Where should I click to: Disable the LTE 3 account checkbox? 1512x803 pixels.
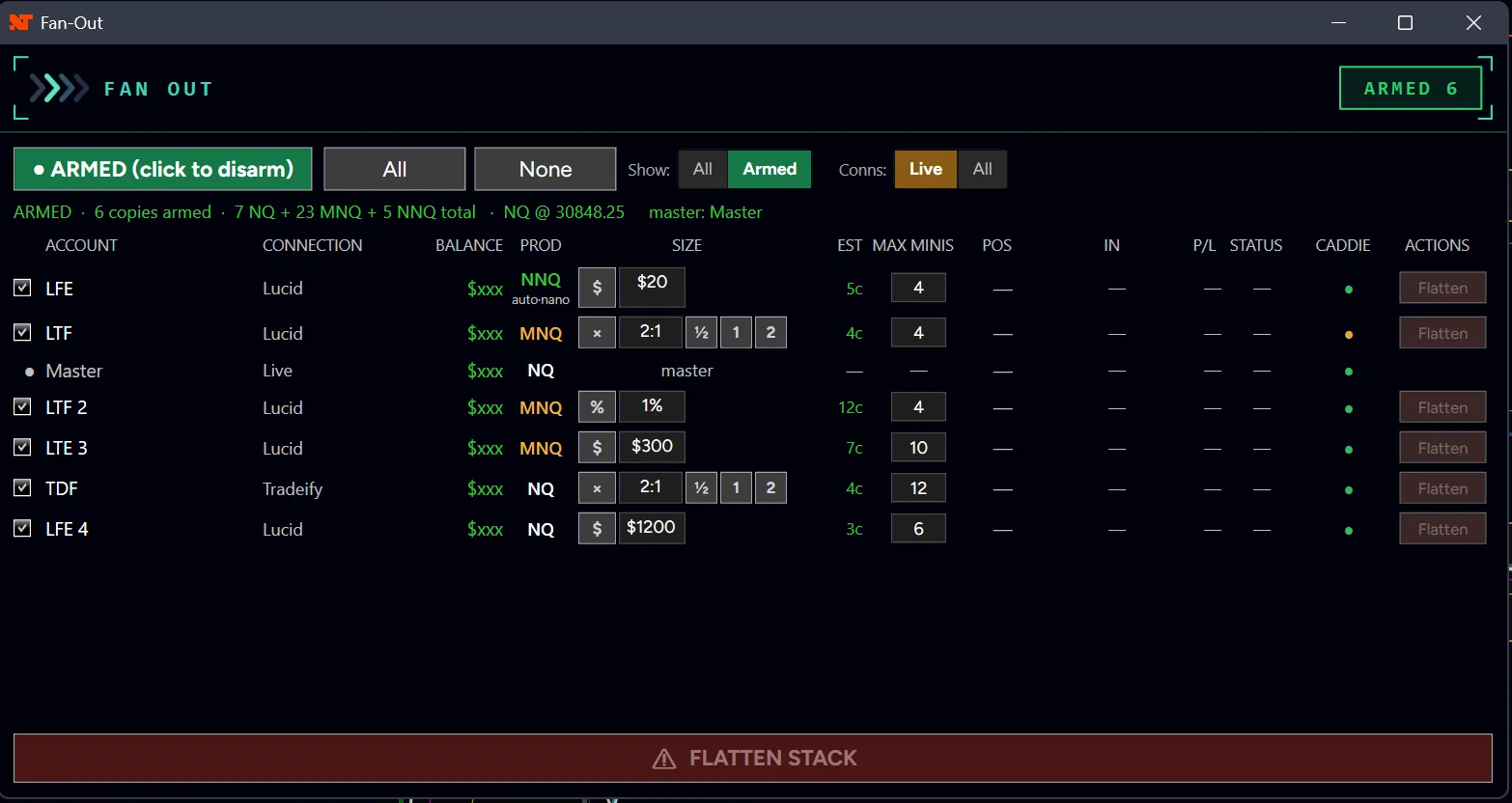22,447
